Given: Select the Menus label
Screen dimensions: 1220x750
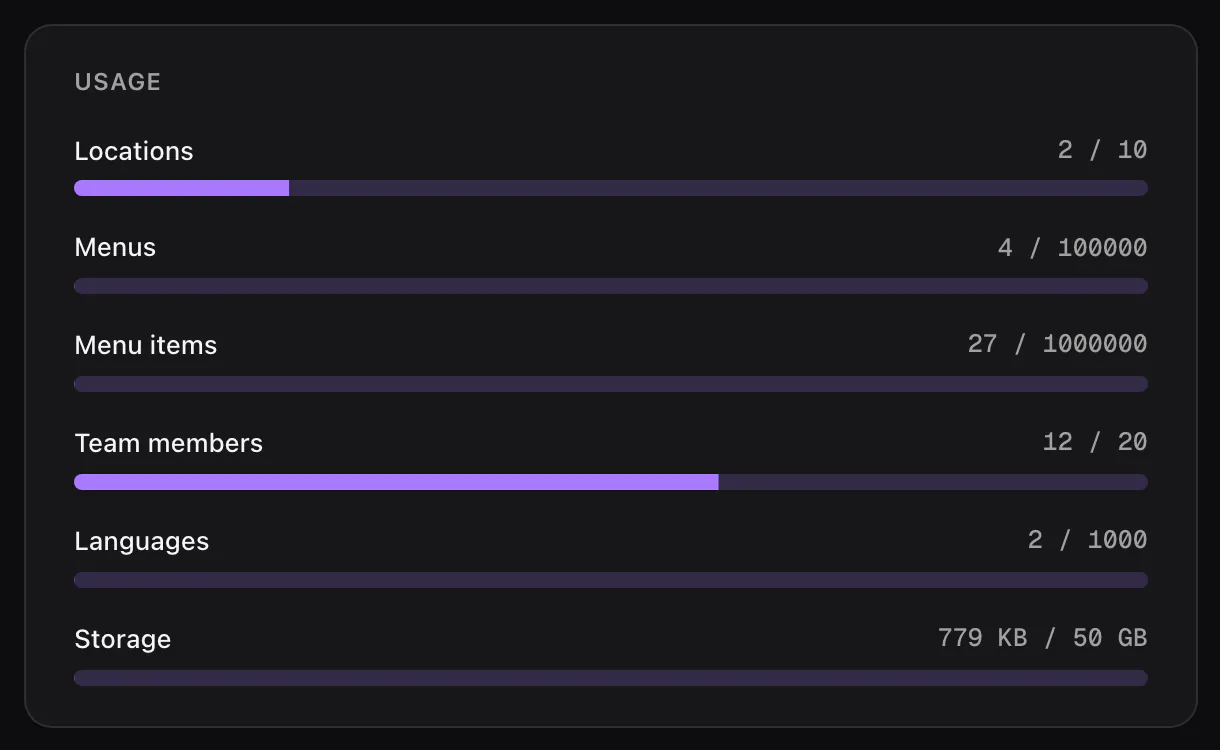Looking at the screenshot, I should point(115,247).
